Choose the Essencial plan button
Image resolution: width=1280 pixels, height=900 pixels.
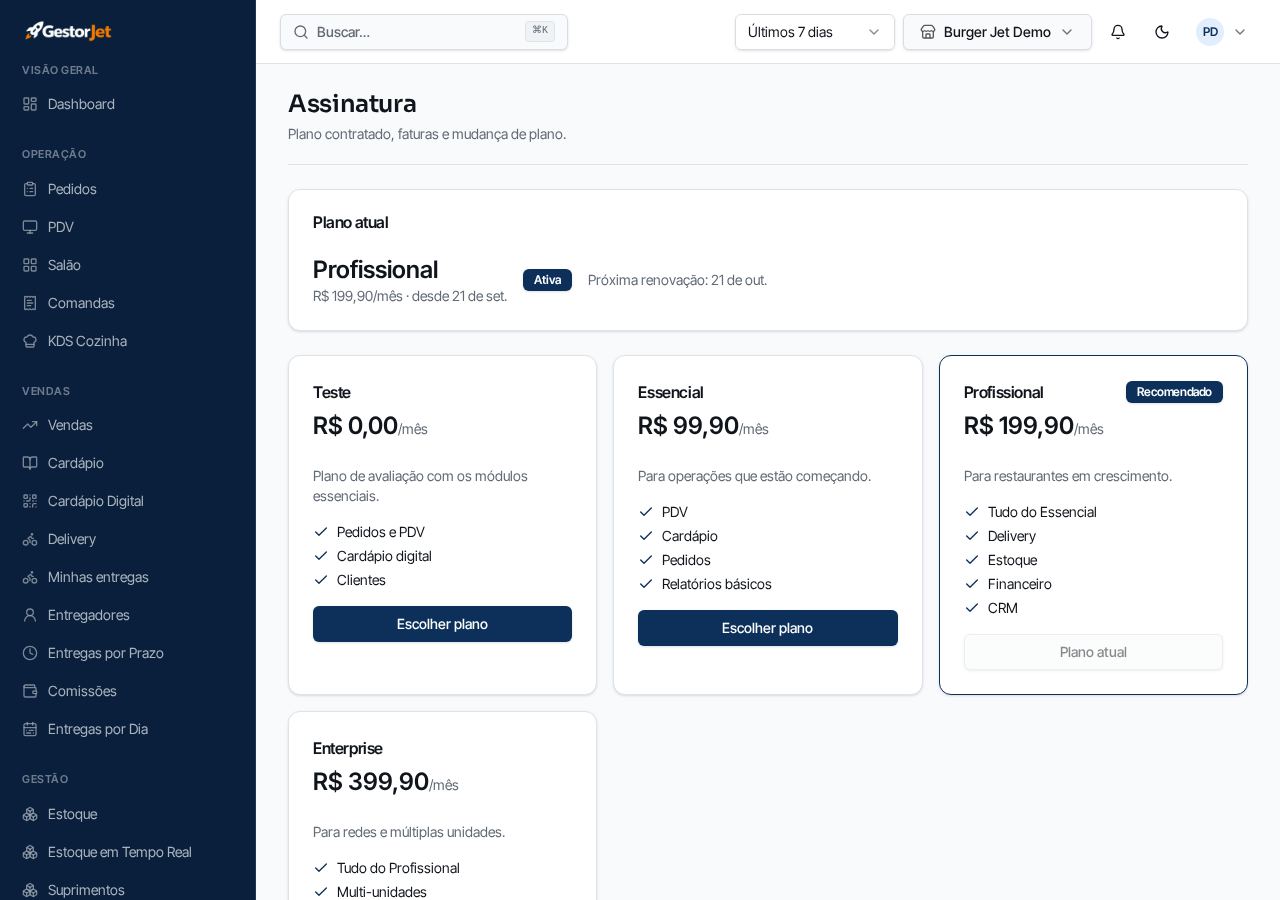point(768,628)
